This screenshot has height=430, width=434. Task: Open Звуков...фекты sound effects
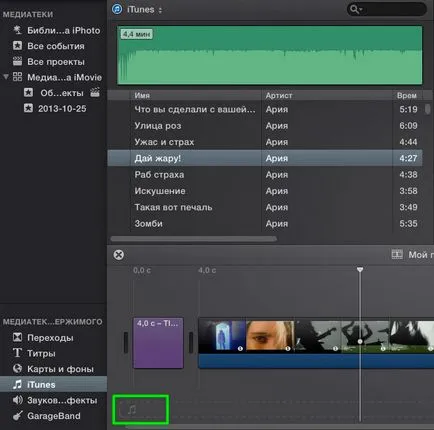click(x=62, y=400)
